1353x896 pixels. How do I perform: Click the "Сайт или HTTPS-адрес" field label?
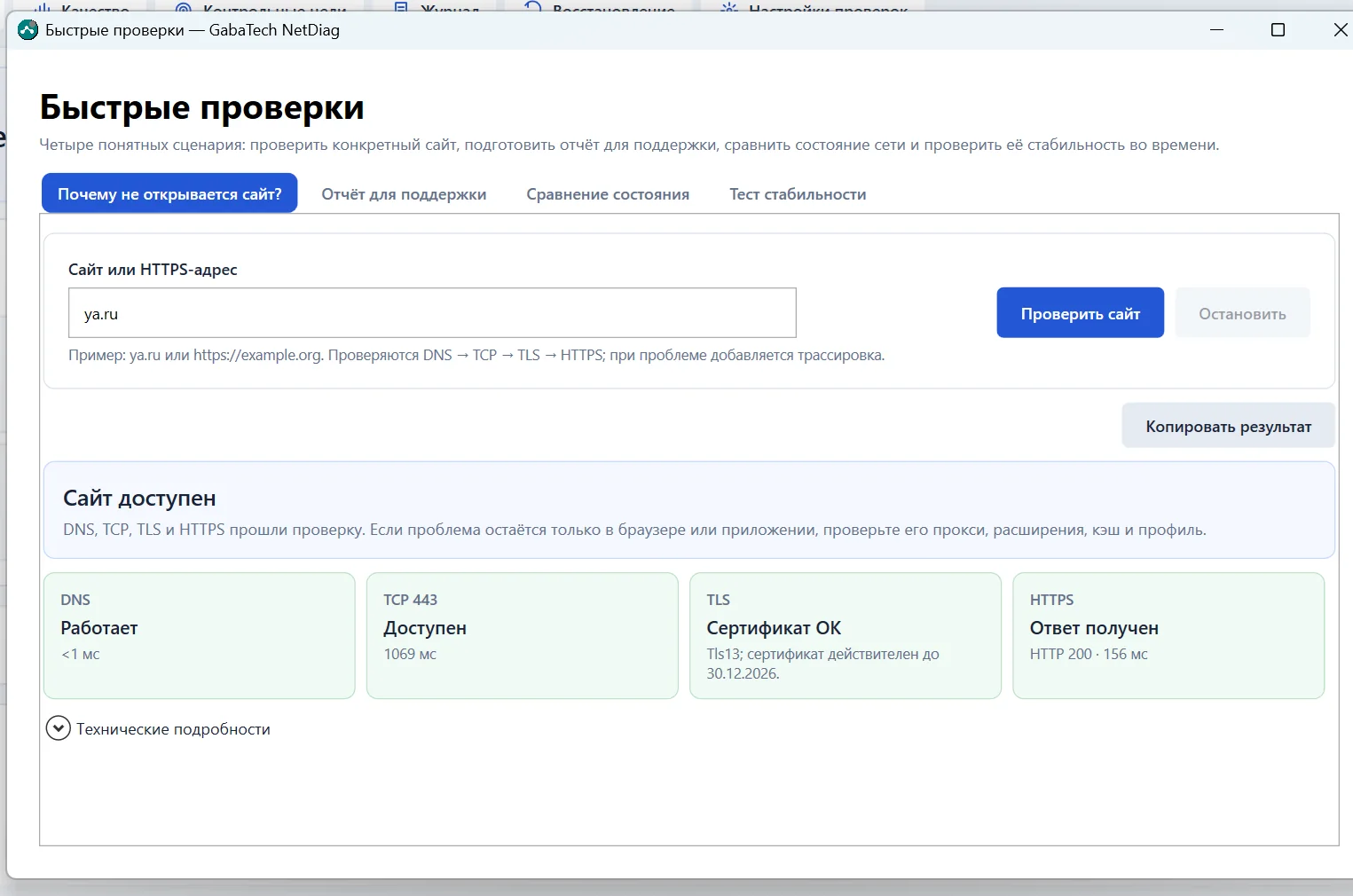pyautogui.click(x=153, y=270)
